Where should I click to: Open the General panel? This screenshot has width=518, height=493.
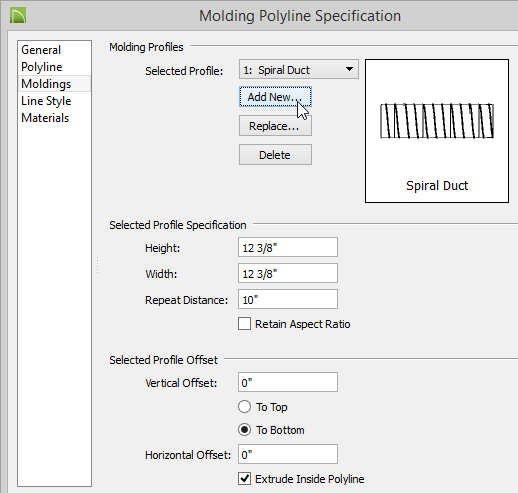(41, 50)
